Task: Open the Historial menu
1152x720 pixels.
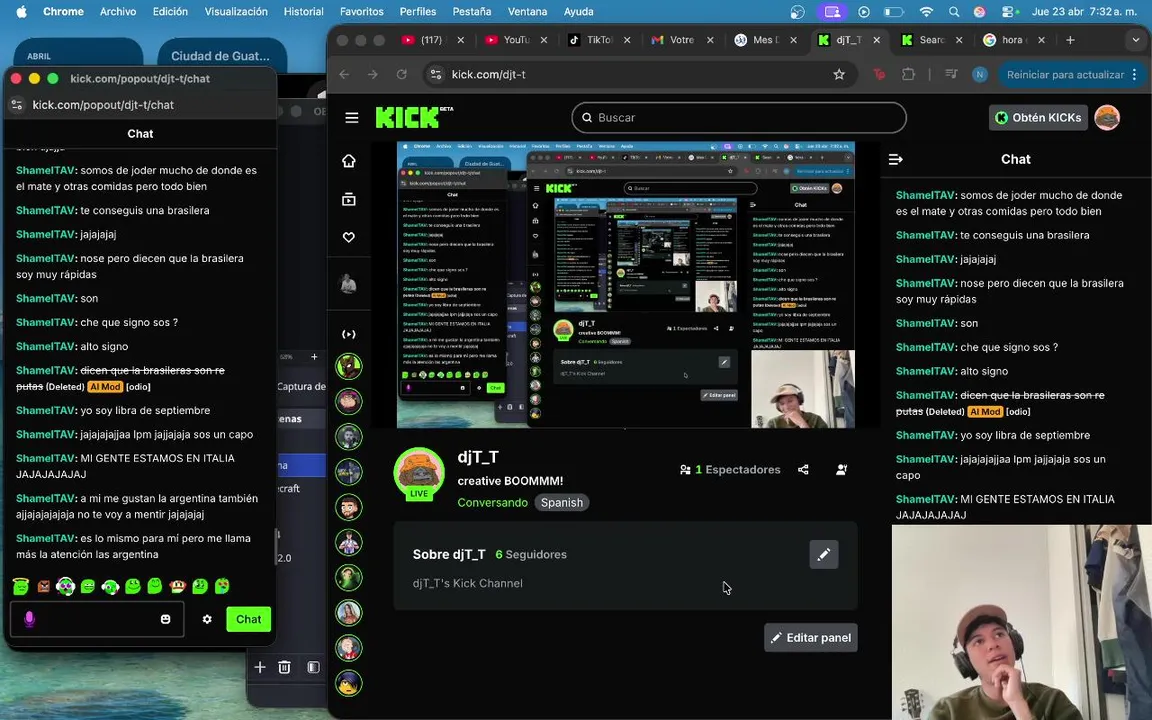Action: [303, 12]
